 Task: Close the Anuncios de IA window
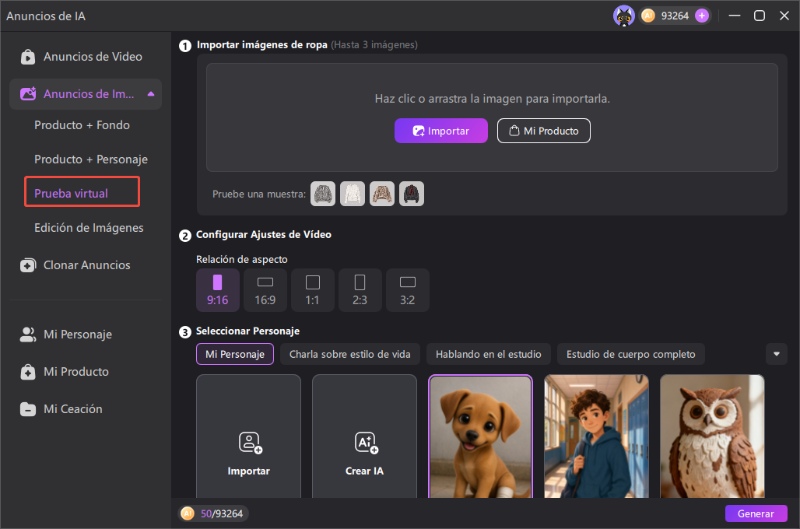coord(784,16)
